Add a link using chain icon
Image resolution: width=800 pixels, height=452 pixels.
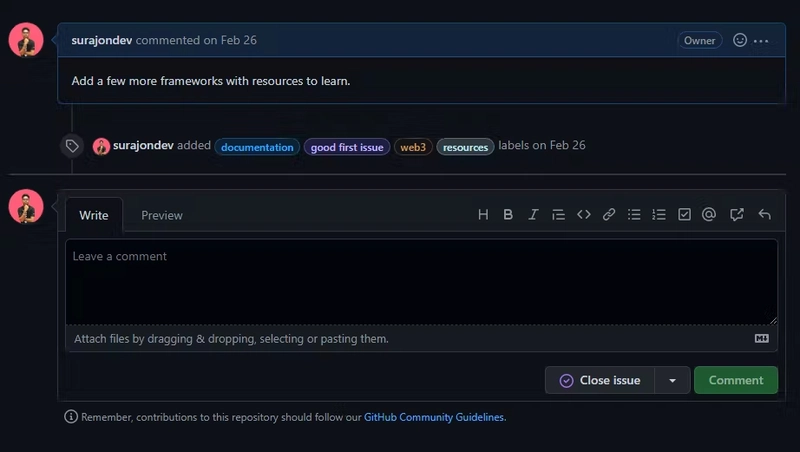(609, 215)
